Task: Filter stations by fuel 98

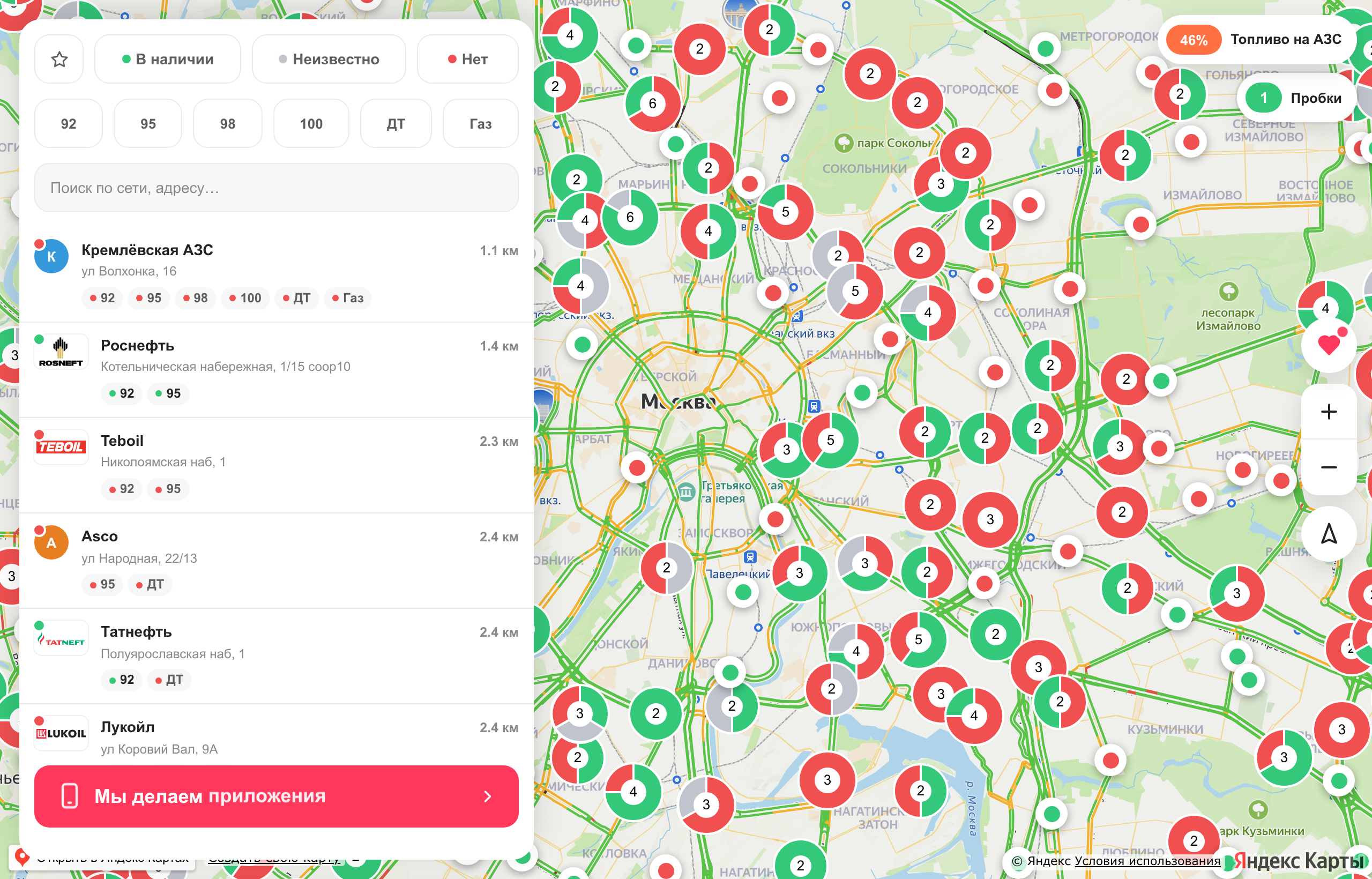Action: [228, 123]
